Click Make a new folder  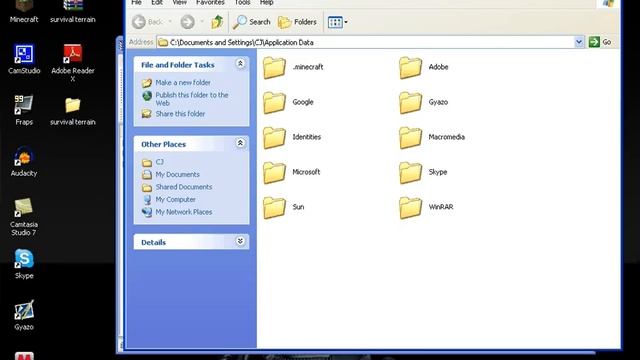pyautogui.click(x=176, y=83)
